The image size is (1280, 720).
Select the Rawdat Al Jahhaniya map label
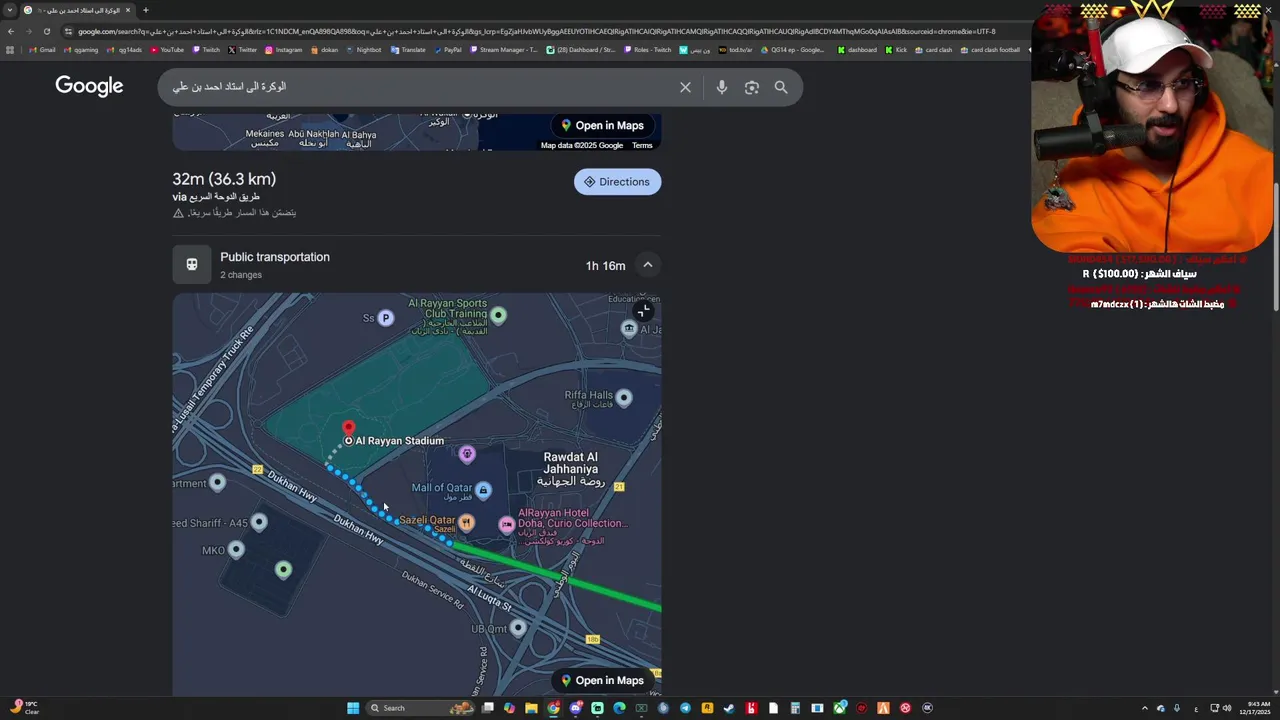click(573, 469)
